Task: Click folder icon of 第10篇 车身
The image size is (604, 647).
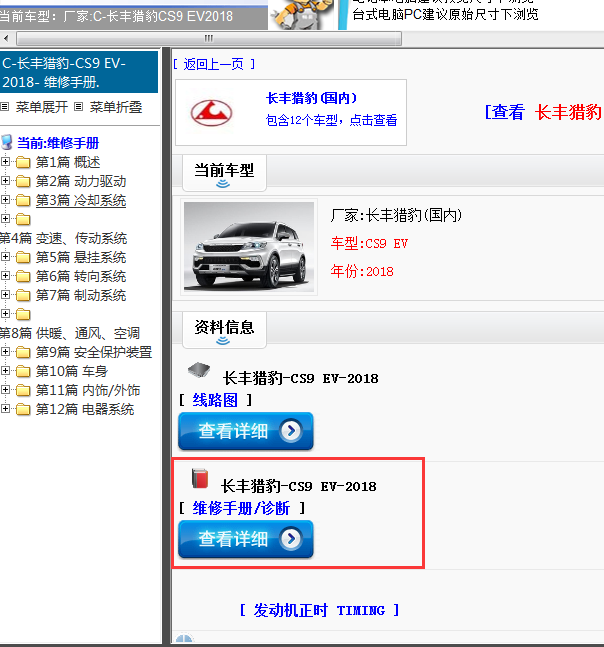Action: (23, 371)
